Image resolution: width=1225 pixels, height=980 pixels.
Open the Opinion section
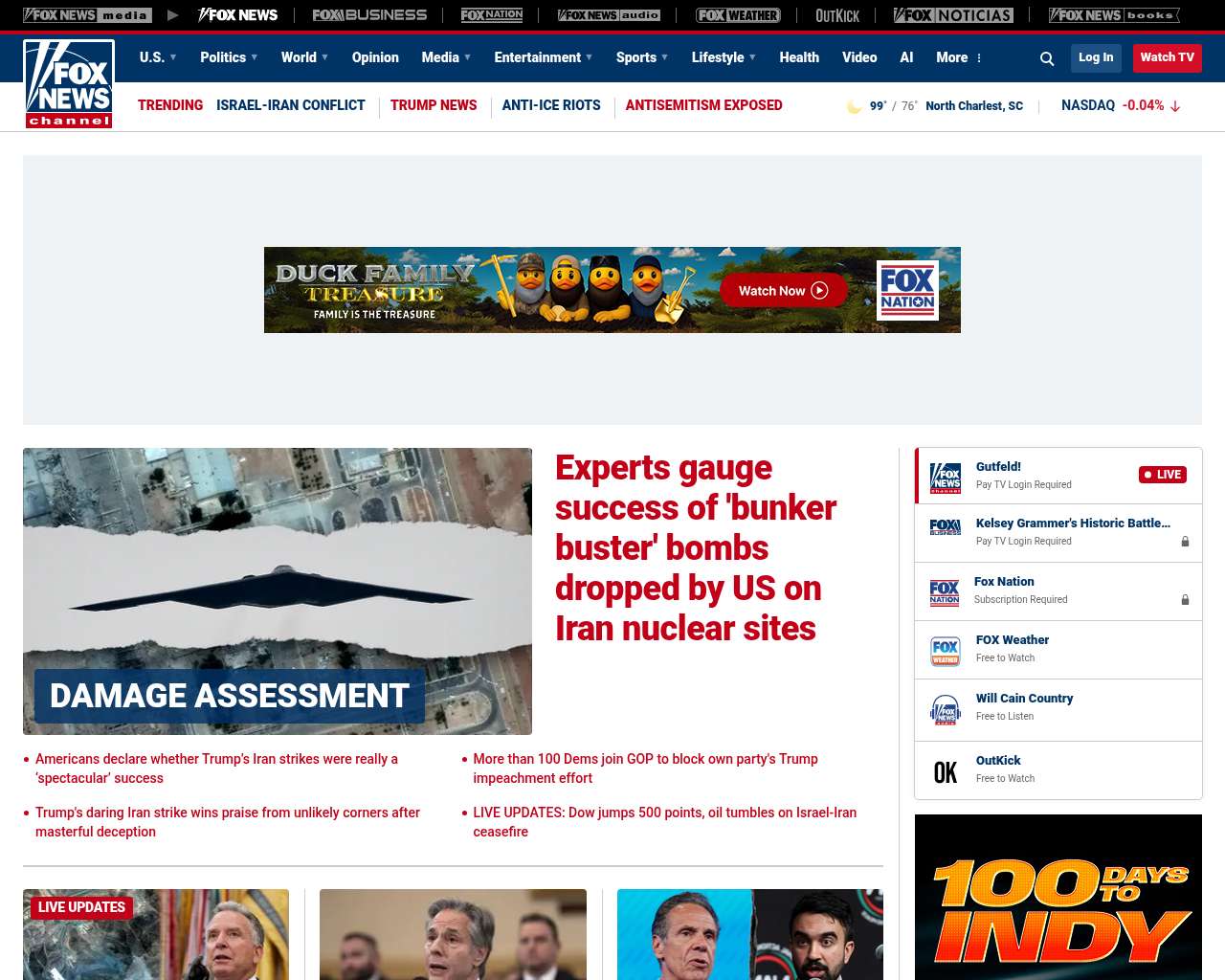click(x=375, y=57)
